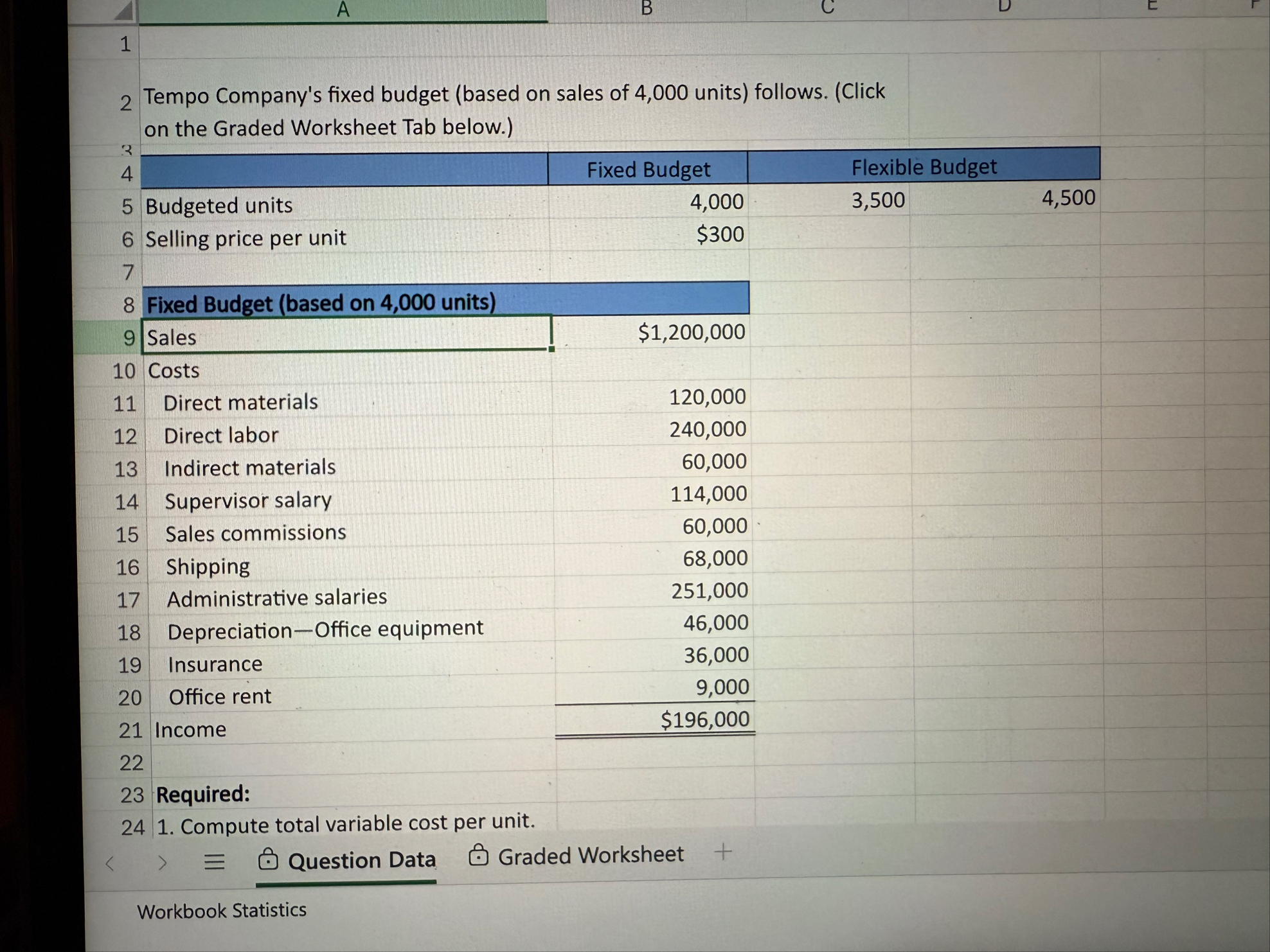Click the previous sheet navigation arrow
1270x952 pixels.
(x=111, y=863)
